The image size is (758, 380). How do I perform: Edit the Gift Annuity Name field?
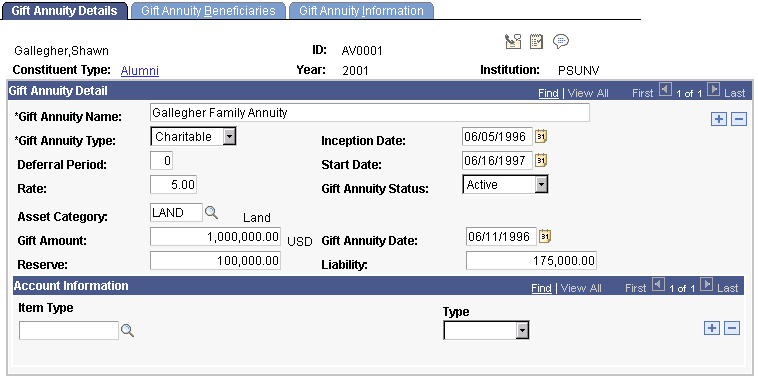click(x=370, y=113)
